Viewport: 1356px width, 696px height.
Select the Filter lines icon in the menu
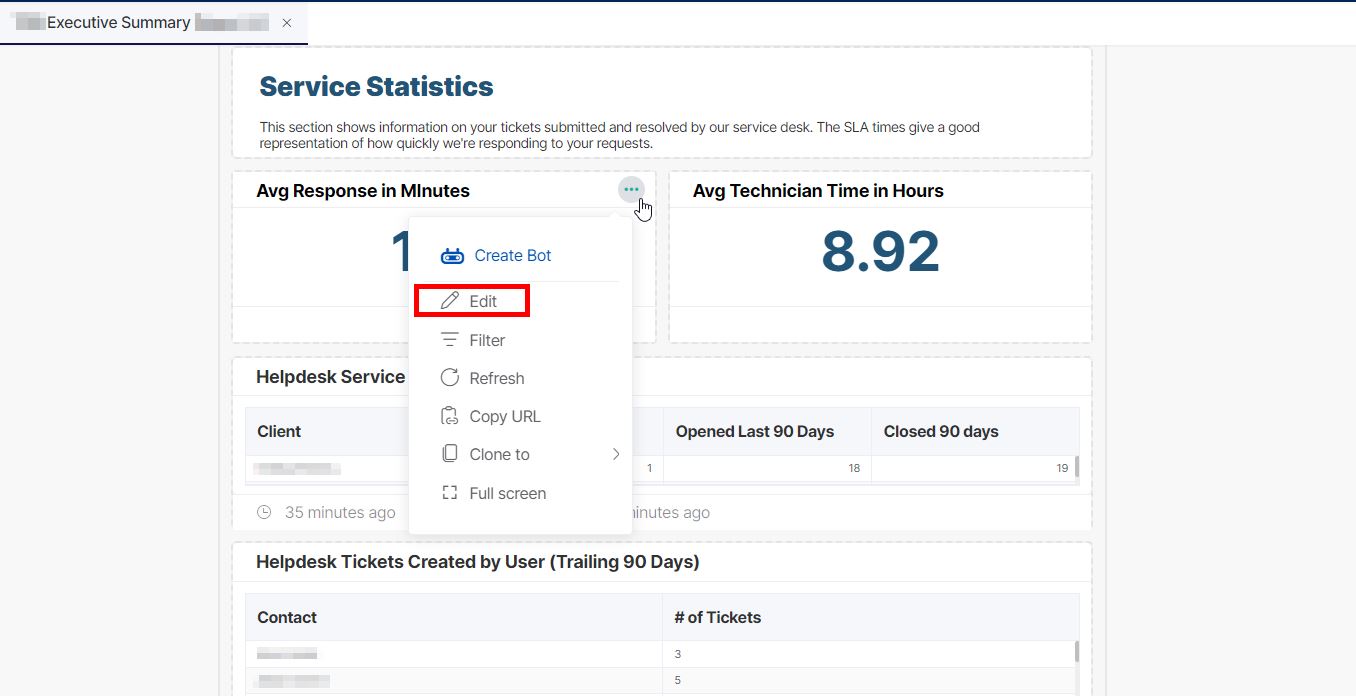pos(450,340)
